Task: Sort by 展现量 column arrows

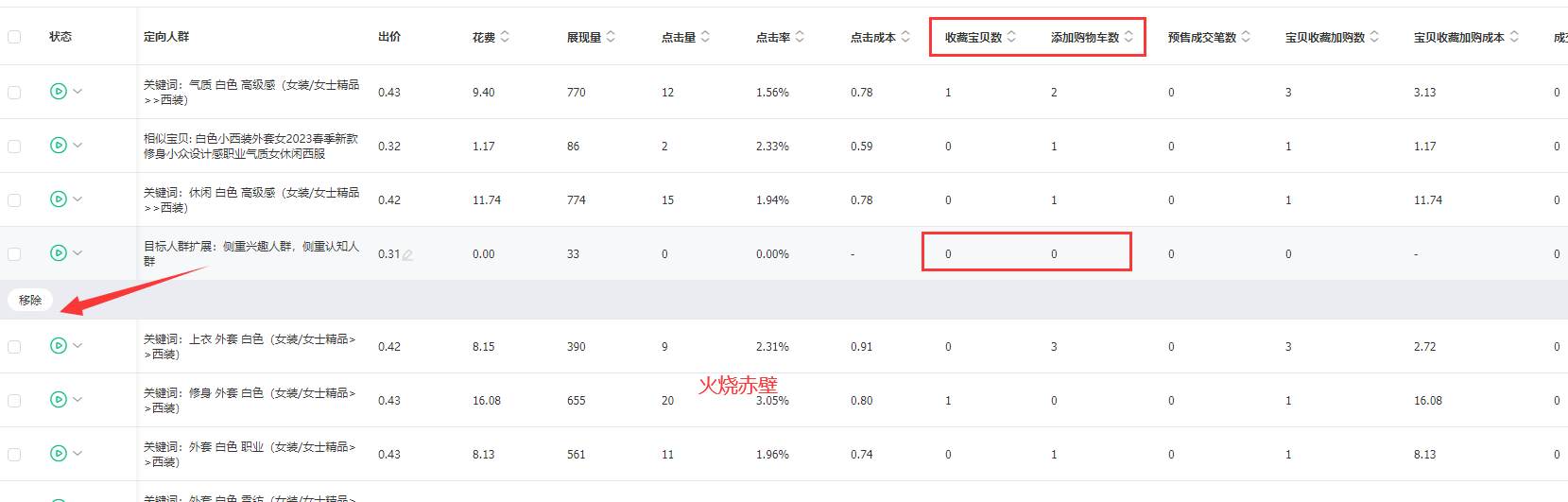Action: tap(611, 37)
